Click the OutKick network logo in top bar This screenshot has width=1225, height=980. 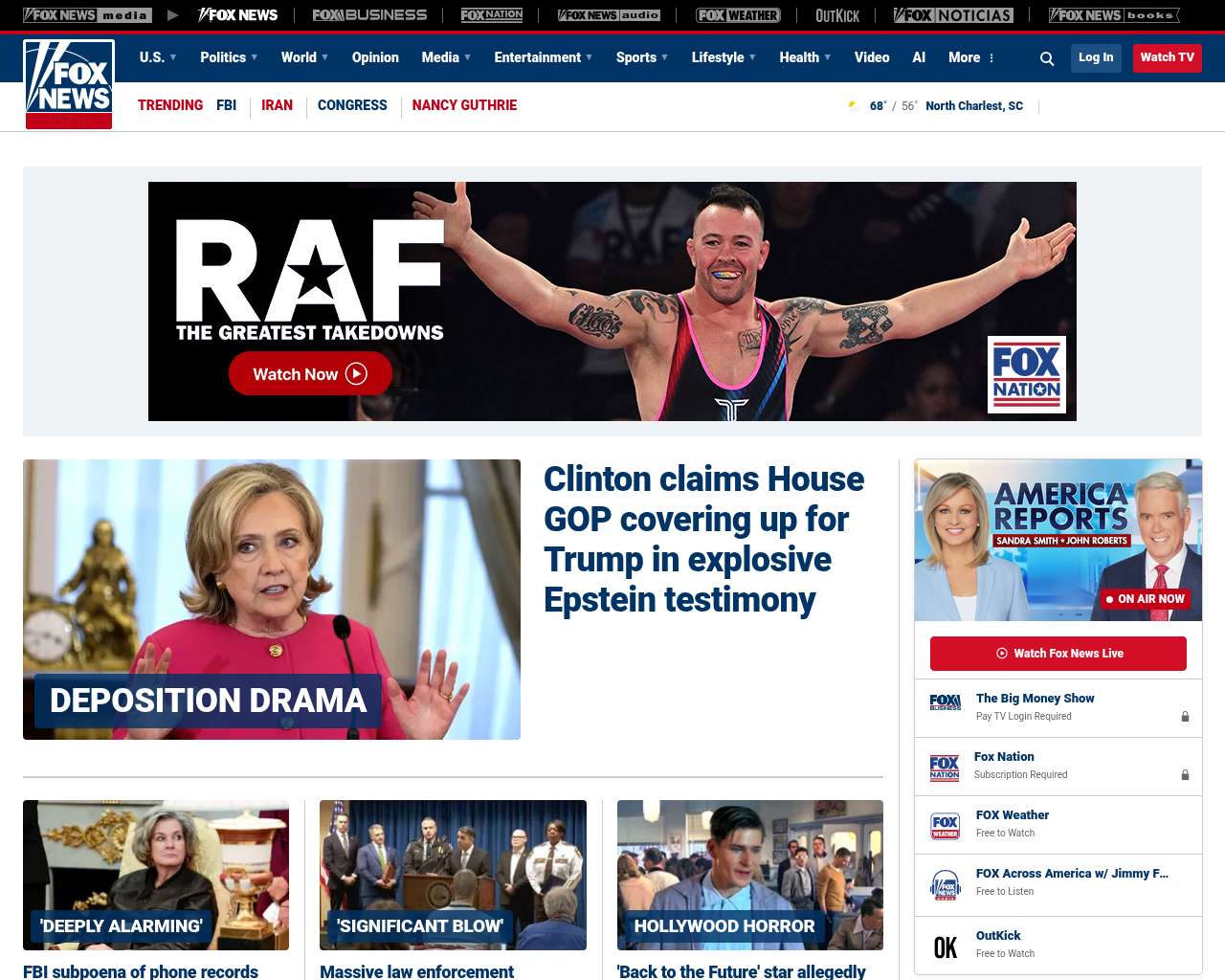[837, 15]
